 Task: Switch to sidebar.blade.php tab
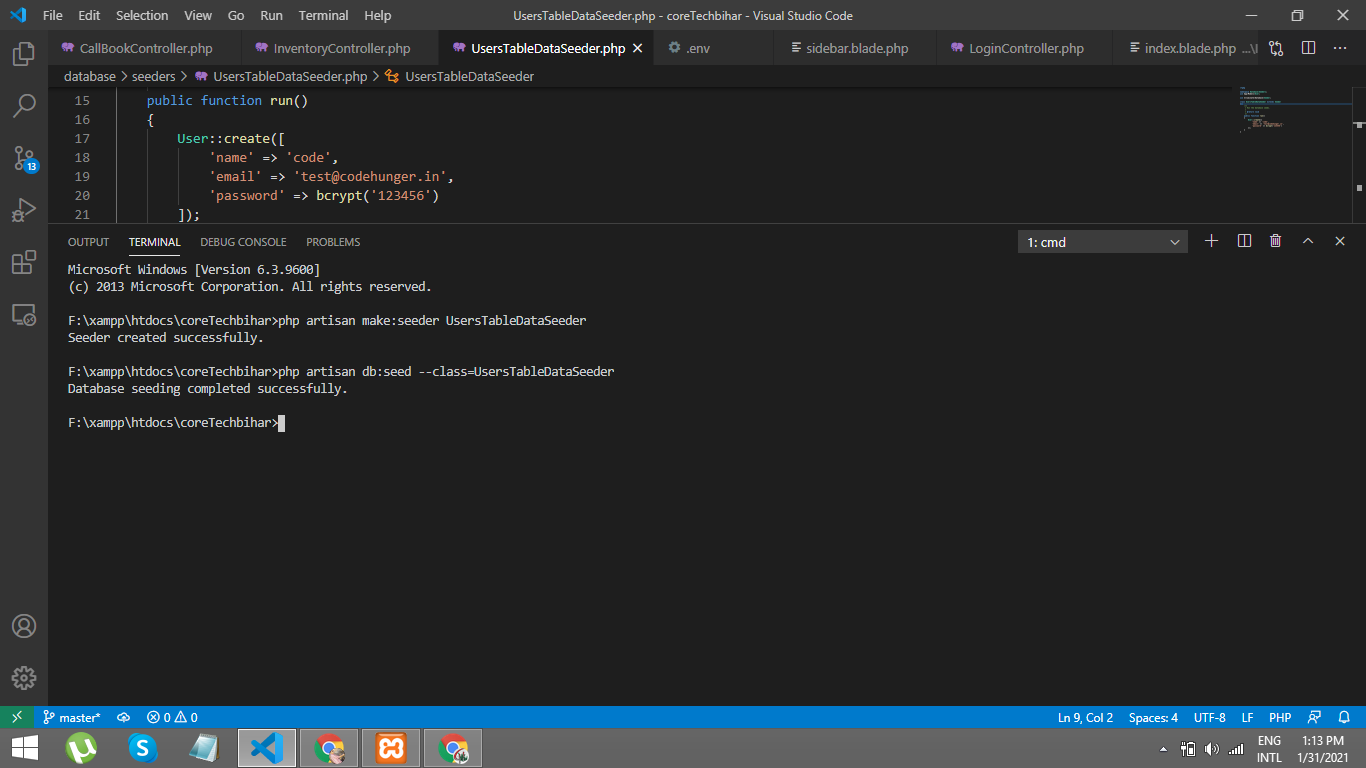(x=856, y=48)
